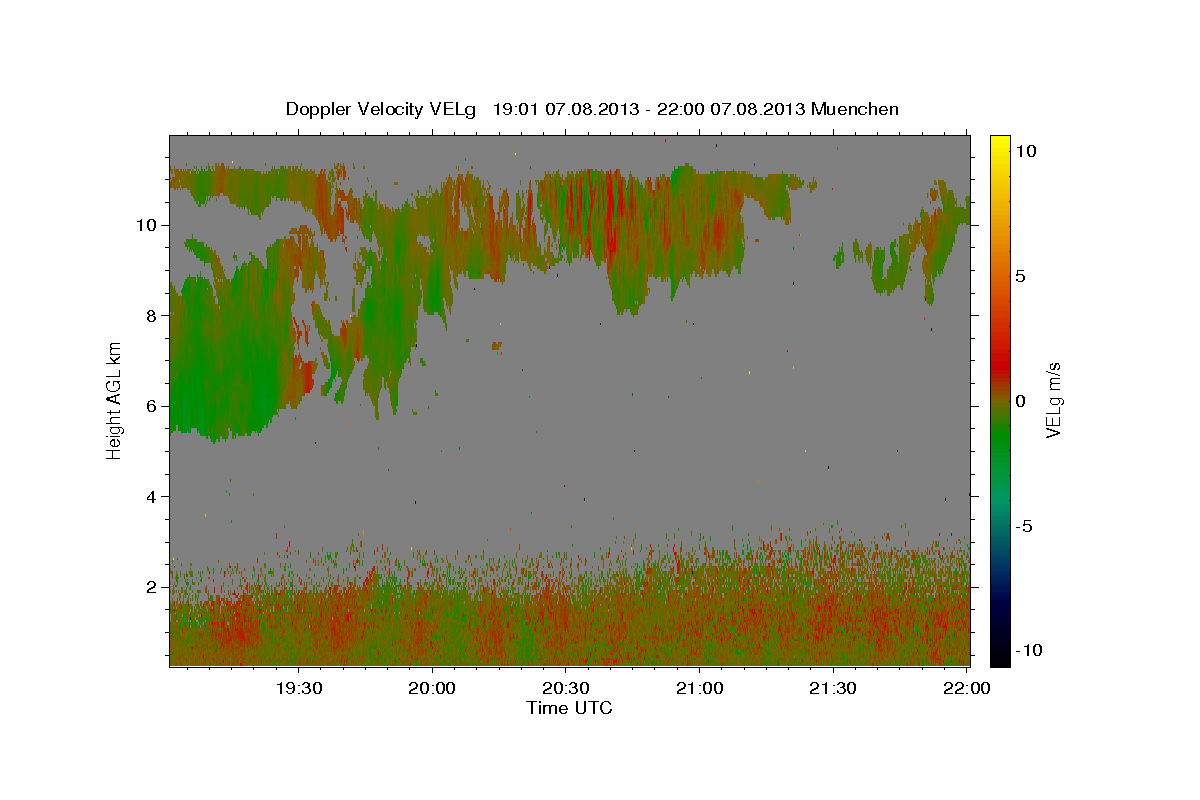Click the colorbar value 0 label
Viewport: 1200px width, 800px height.
point(1020,401)
